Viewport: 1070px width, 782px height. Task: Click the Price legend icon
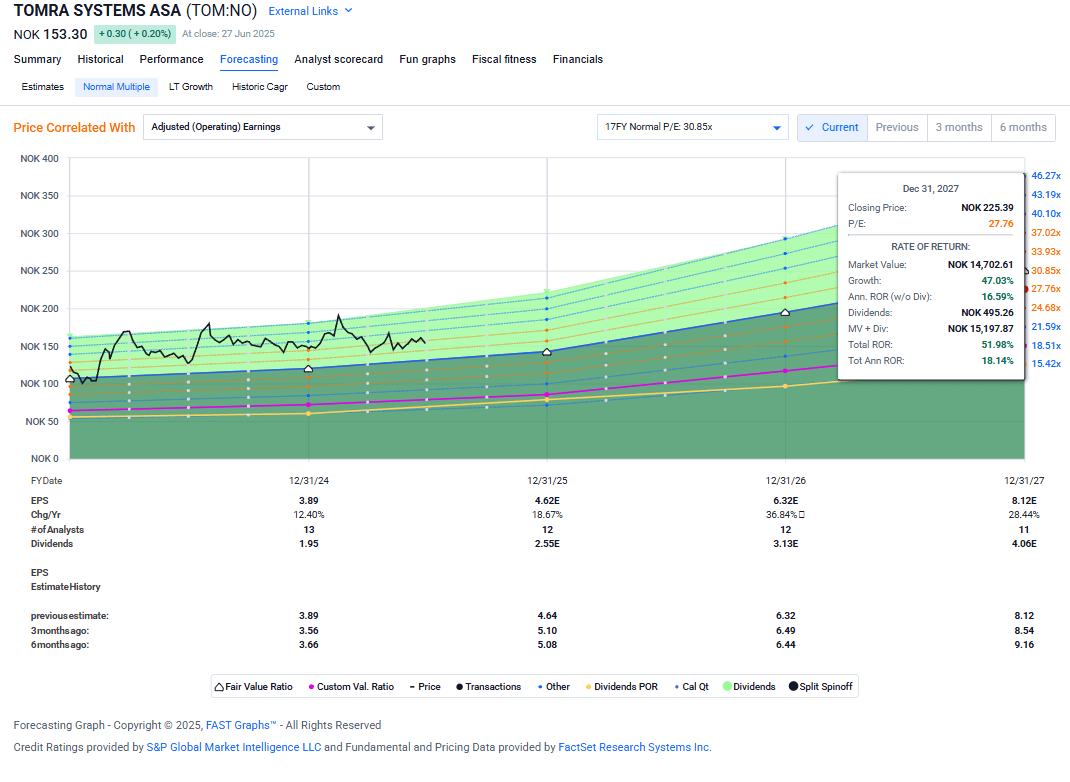pyautogui.click(x=410, y=686)
